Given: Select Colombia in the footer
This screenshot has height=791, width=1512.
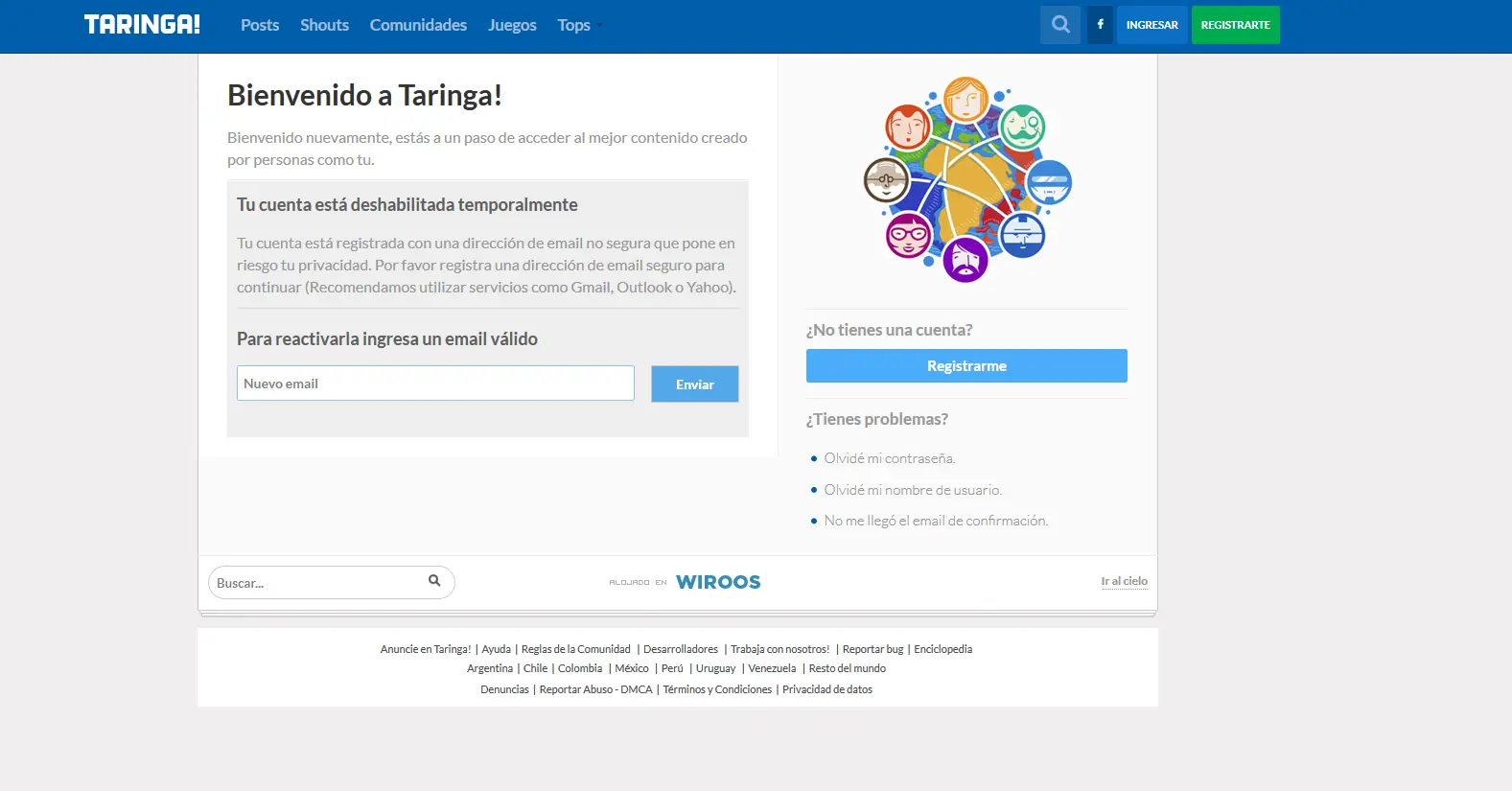Looking at the screenshot, I should (580, 668).
